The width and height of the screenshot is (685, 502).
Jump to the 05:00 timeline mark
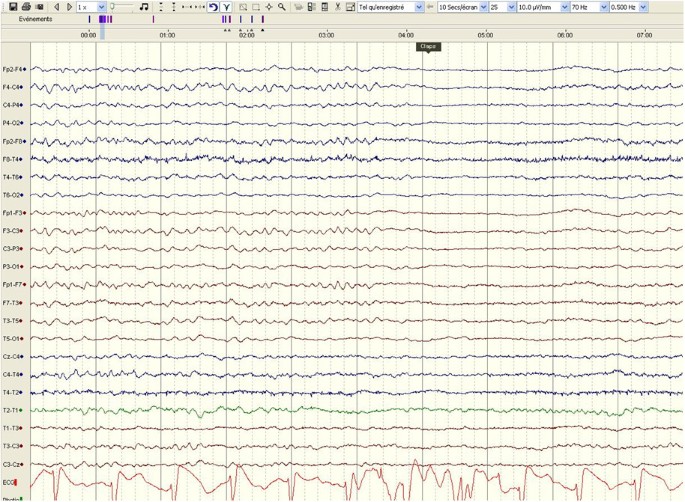coord(485,35)
